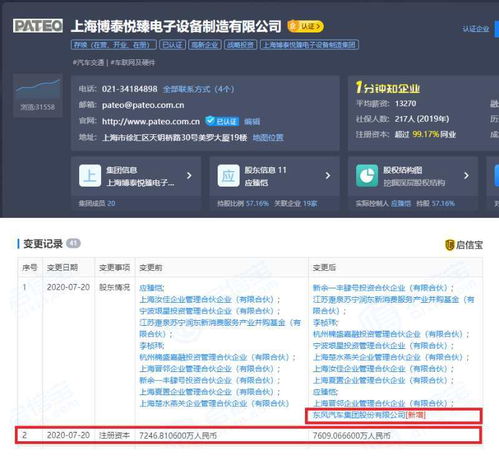This screenshot has width=499, height=460.
Task: Click the 2020-07-20 date in row 2
Action: point(68,435)
